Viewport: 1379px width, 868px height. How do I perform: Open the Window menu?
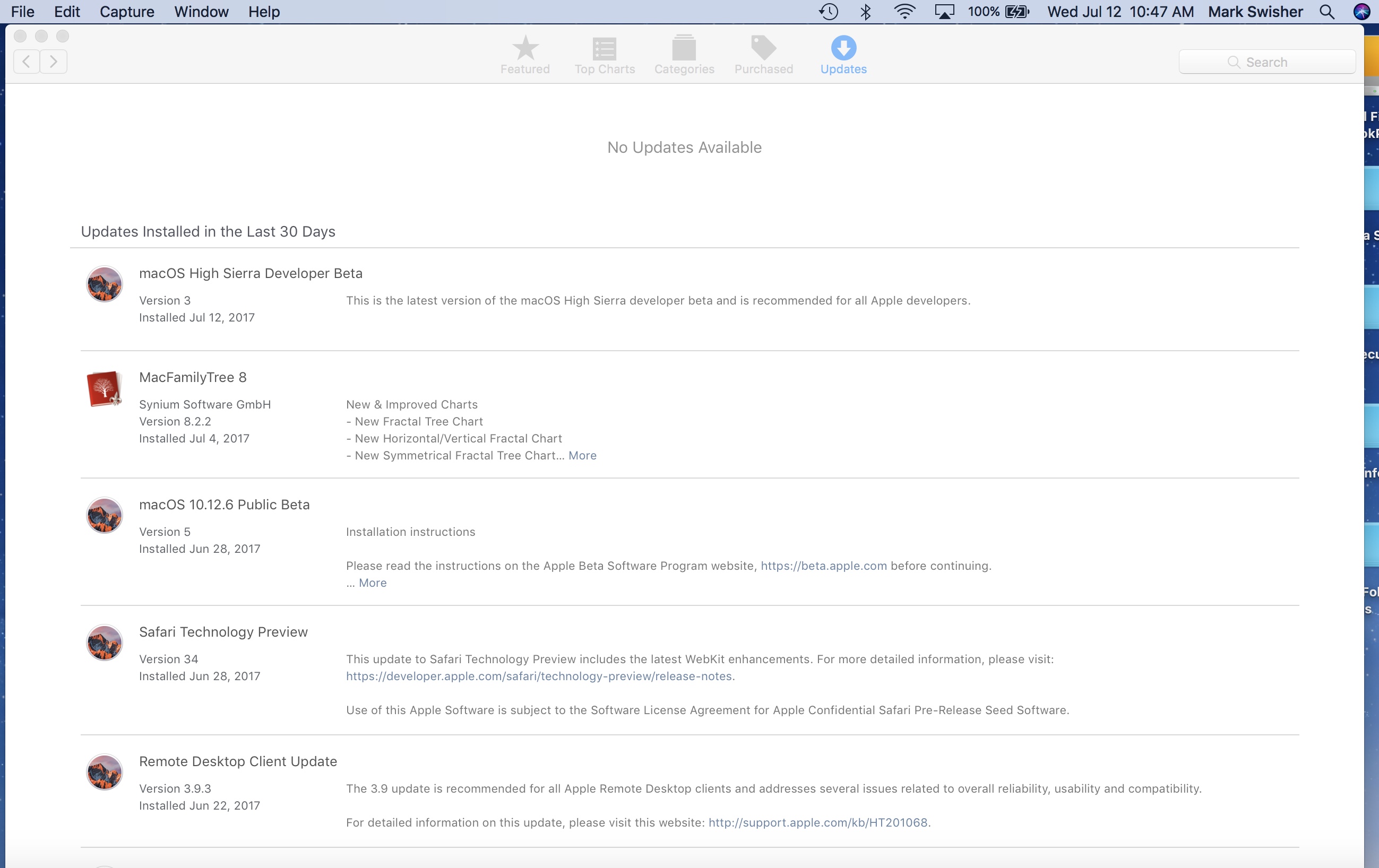[x=201, y=12]
